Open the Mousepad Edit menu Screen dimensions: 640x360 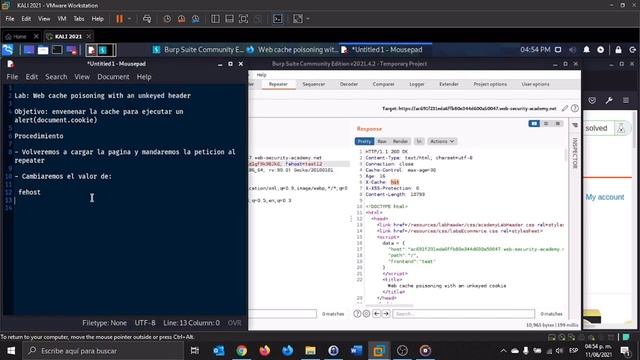pyautogui.click(x=31, y=77)
